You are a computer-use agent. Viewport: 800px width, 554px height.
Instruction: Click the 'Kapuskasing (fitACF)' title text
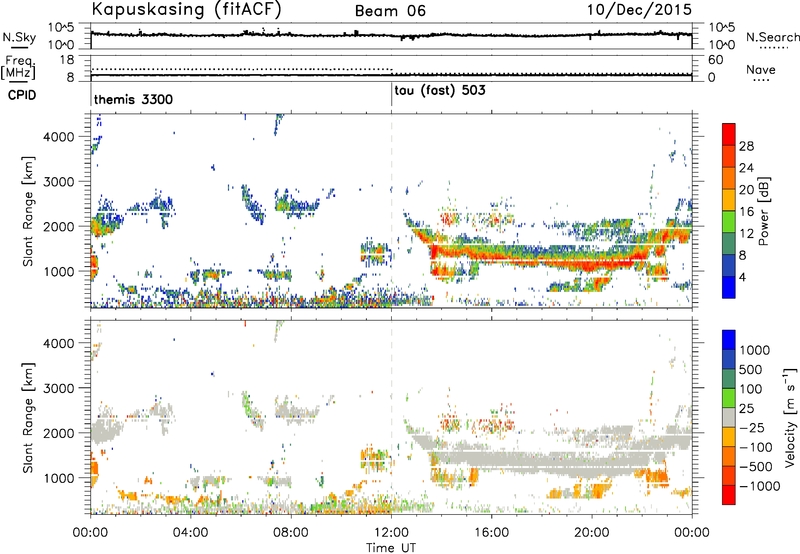click(x=186, y=9)
